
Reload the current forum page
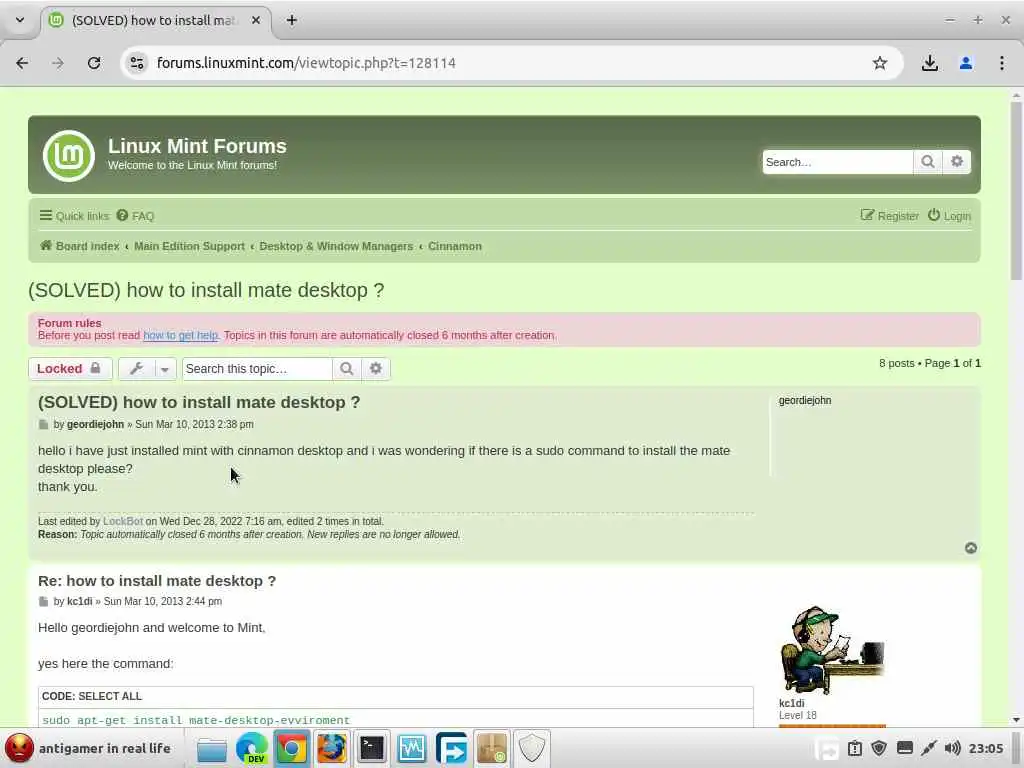pos(94,63)
